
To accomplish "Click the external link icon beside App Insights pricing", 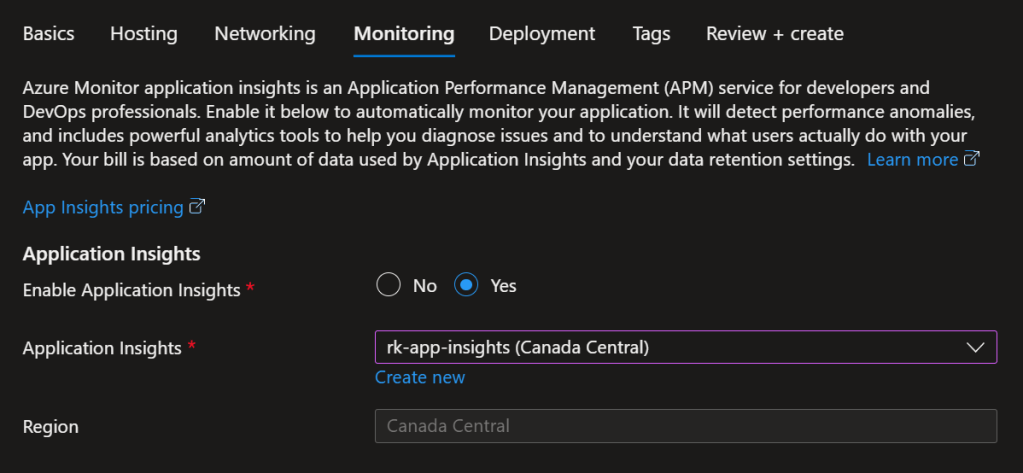I will tap(197, 207).
